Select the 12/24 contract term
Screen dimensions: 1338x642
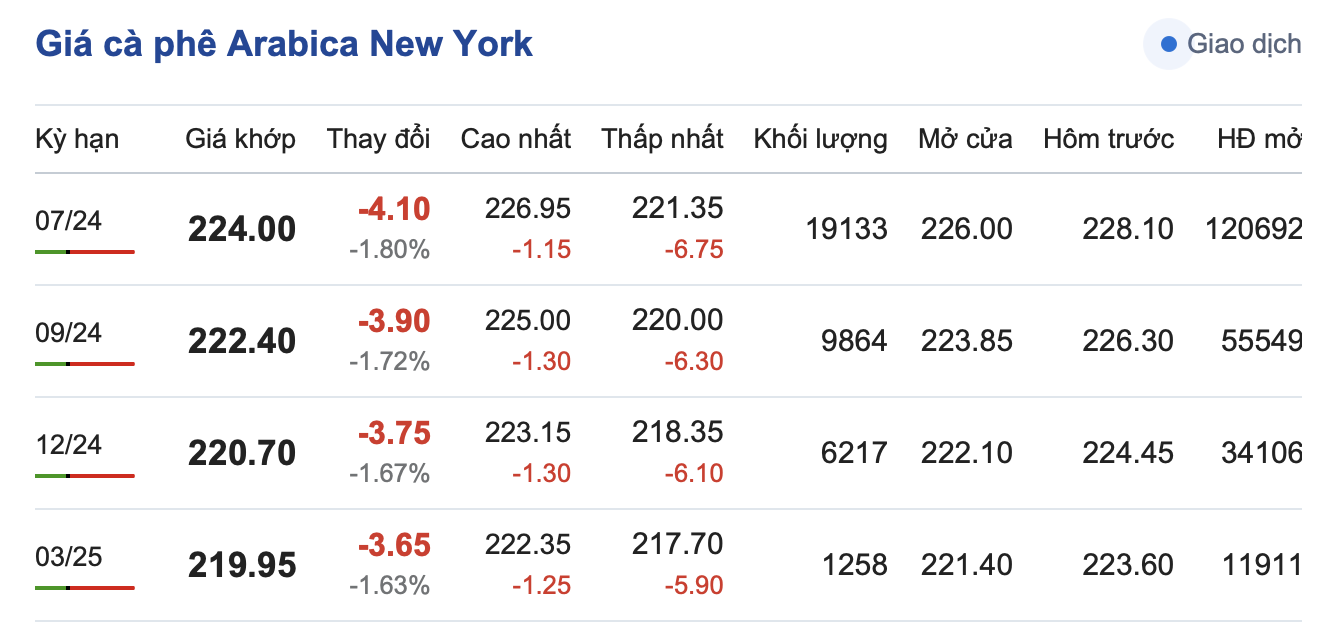[x=68, y=444]
